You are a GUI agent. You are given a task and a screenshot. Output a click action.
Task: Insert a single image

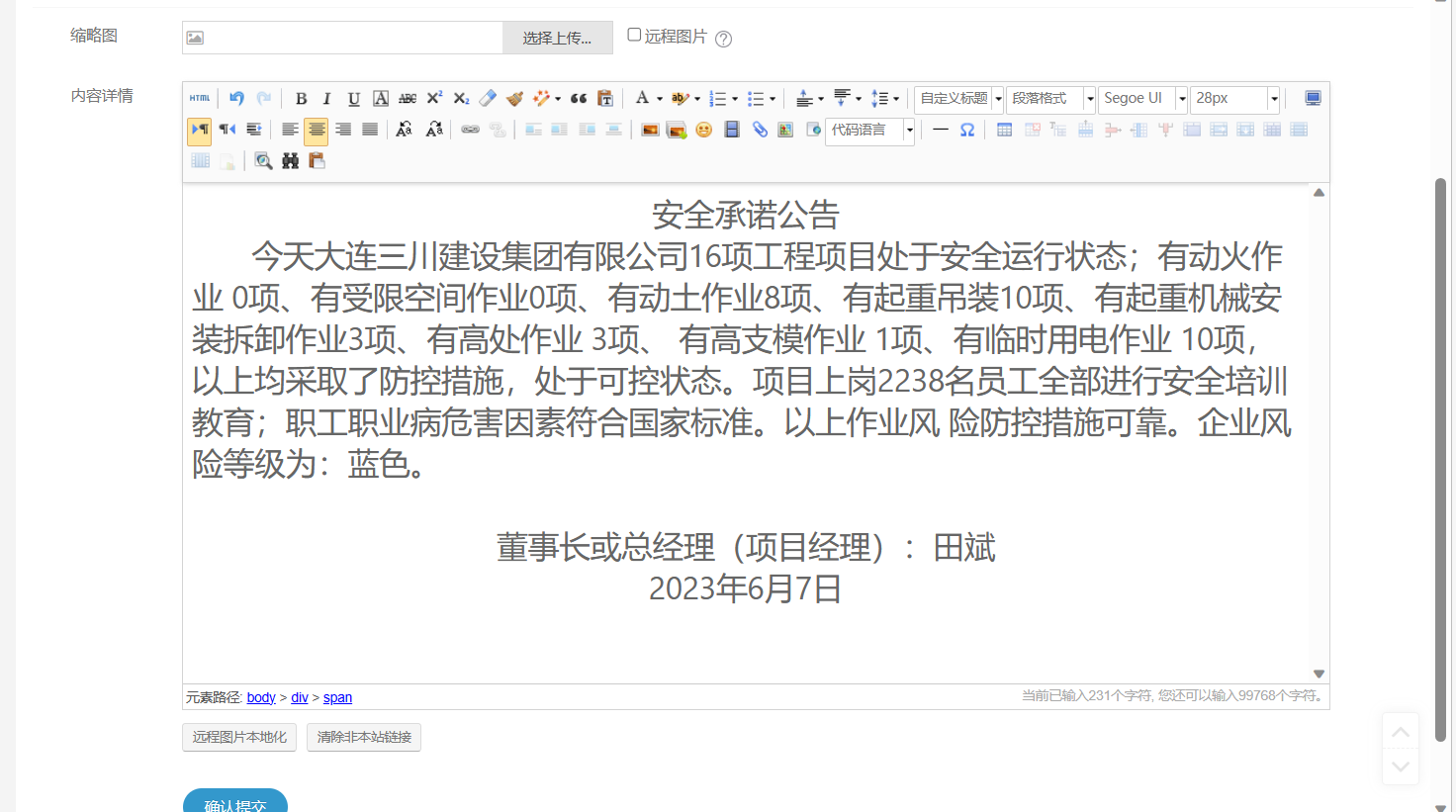650,130
